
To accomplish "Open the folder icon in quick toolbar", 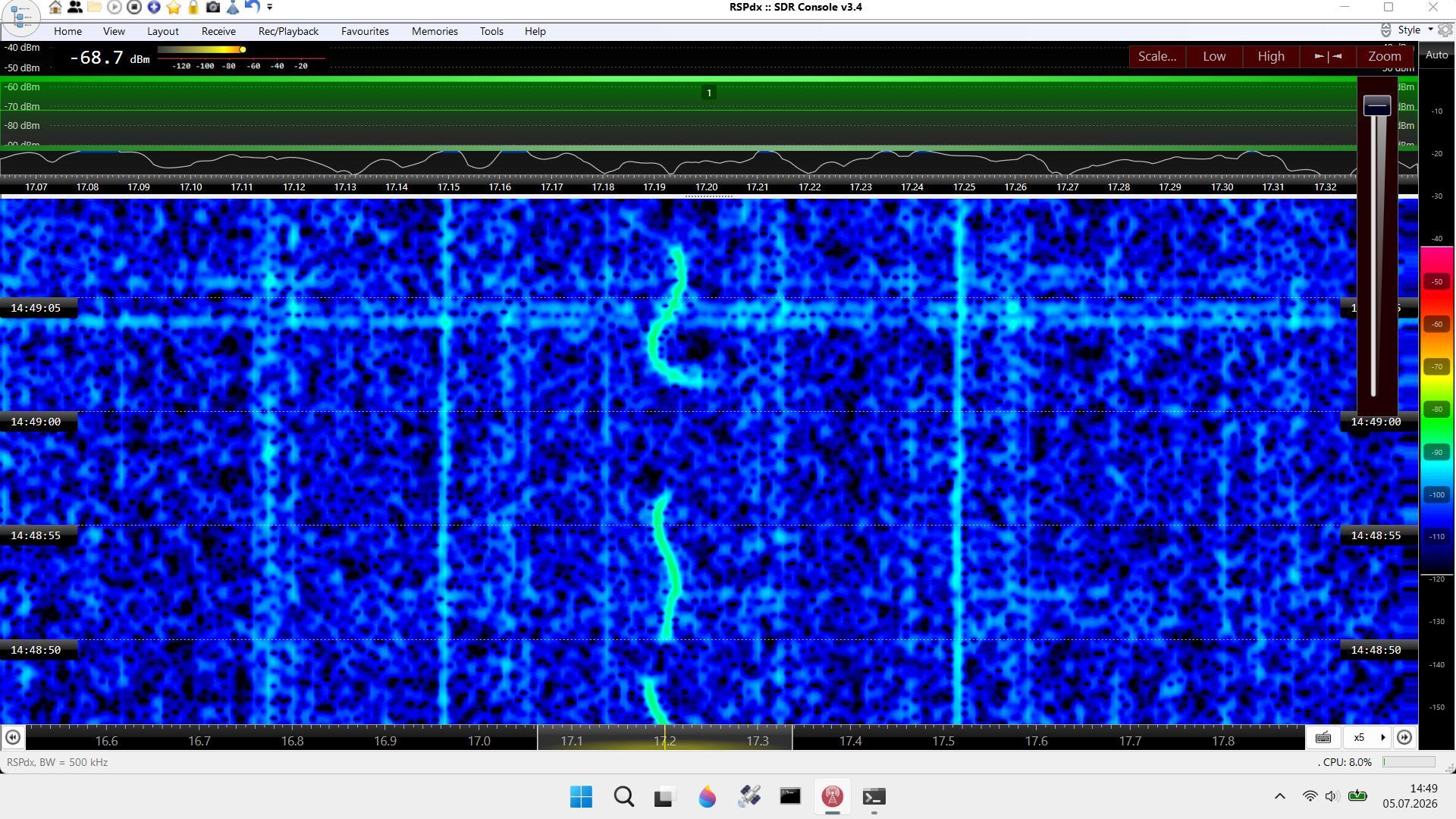I will [x=95, y=8].
